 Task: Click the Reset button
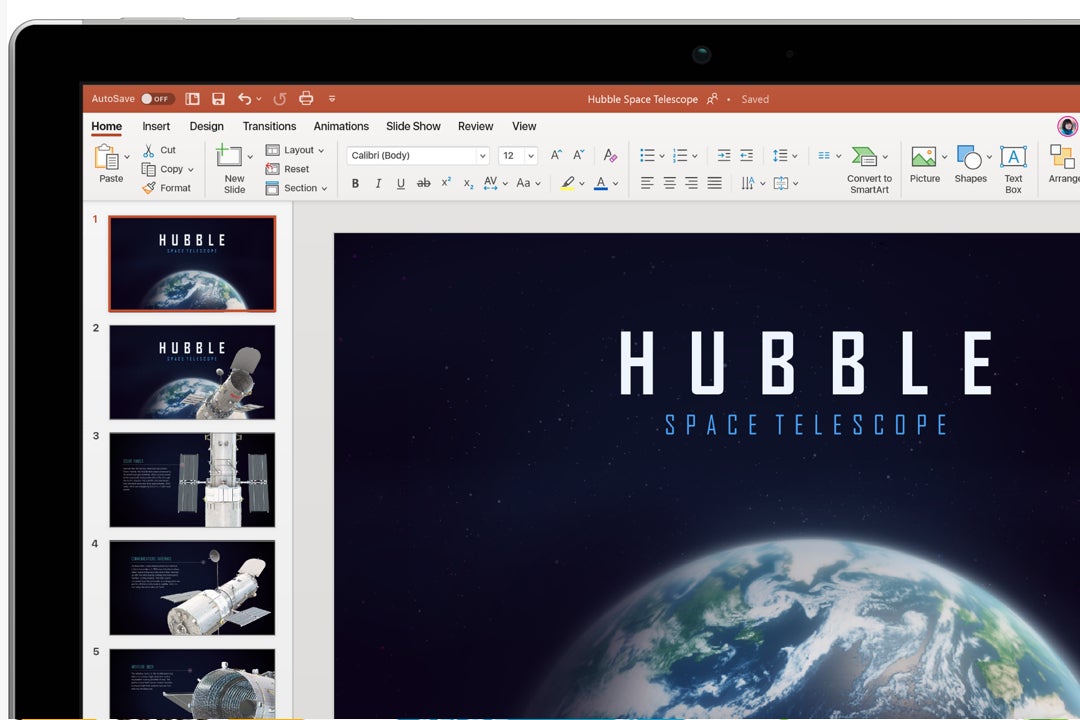pos(288,169)
